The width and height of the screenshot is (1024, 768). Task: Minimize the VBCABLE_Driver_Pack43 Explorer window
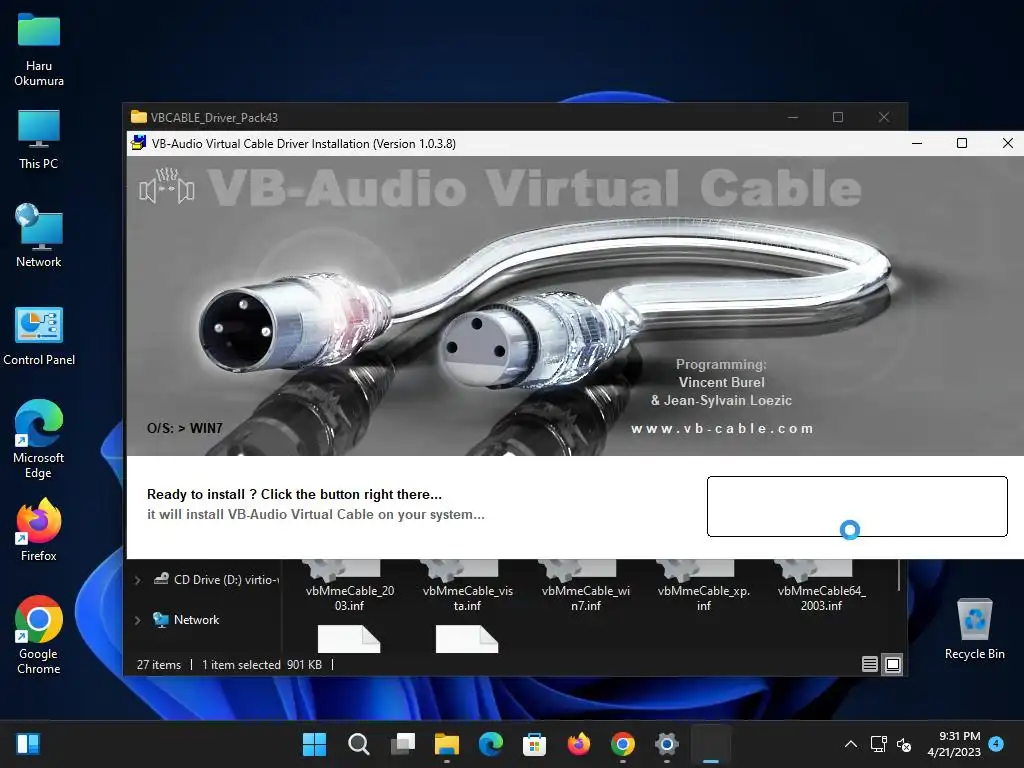tap(793, 117)
